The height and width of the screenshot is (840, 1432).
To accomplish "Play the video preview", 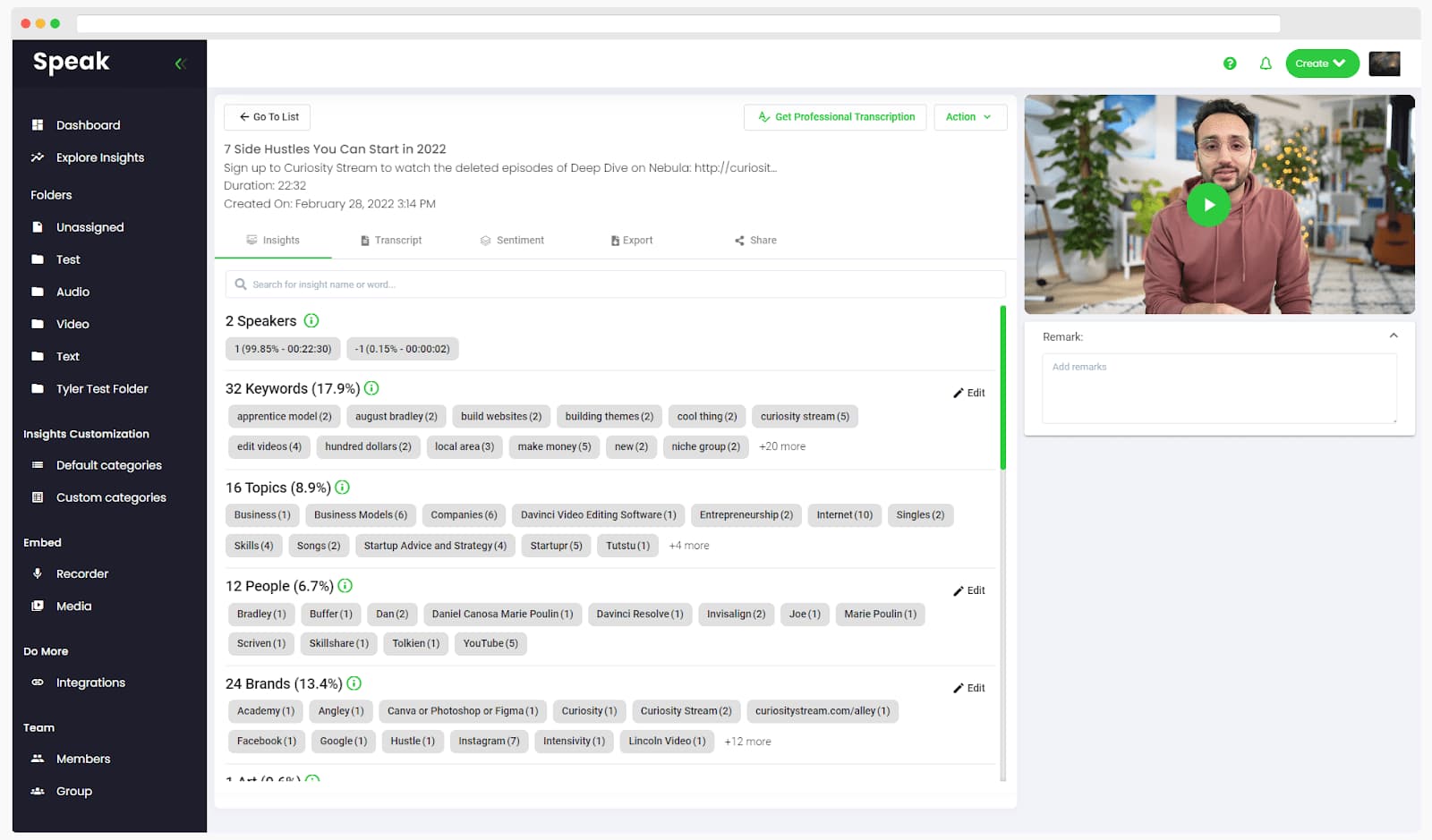I will 1208,205.
